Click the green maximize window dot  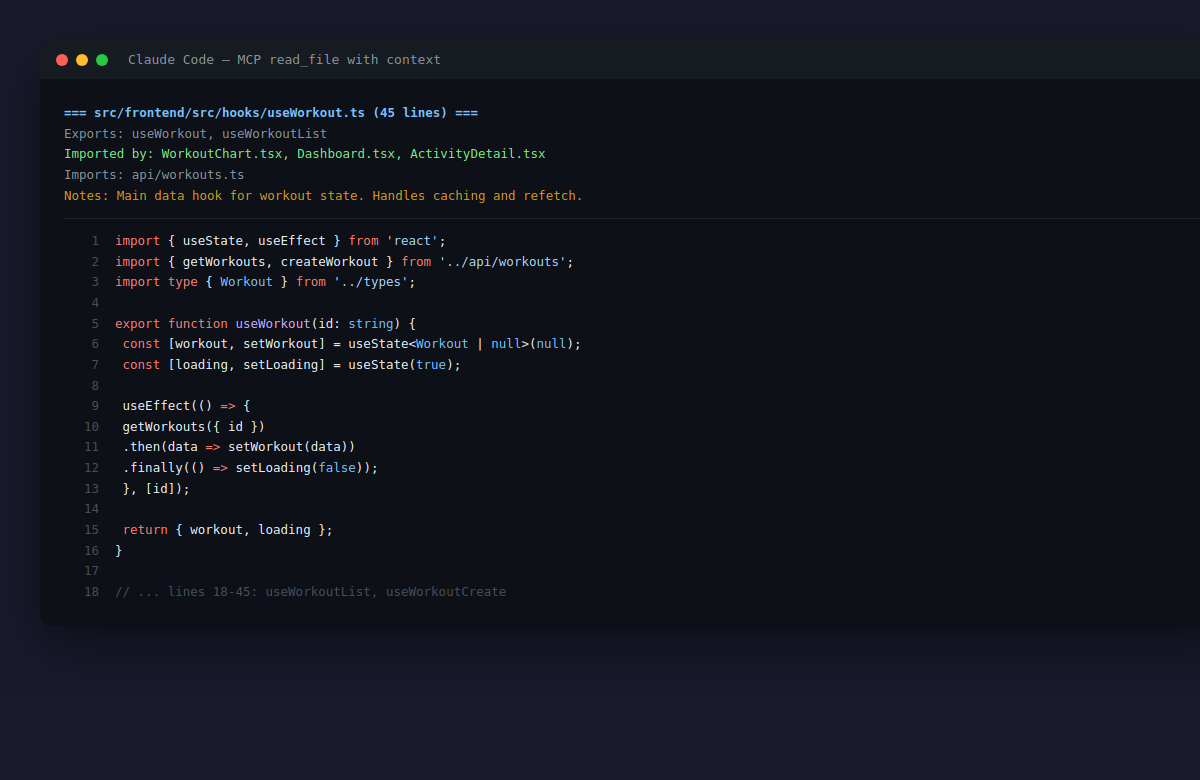coord(102,60)
